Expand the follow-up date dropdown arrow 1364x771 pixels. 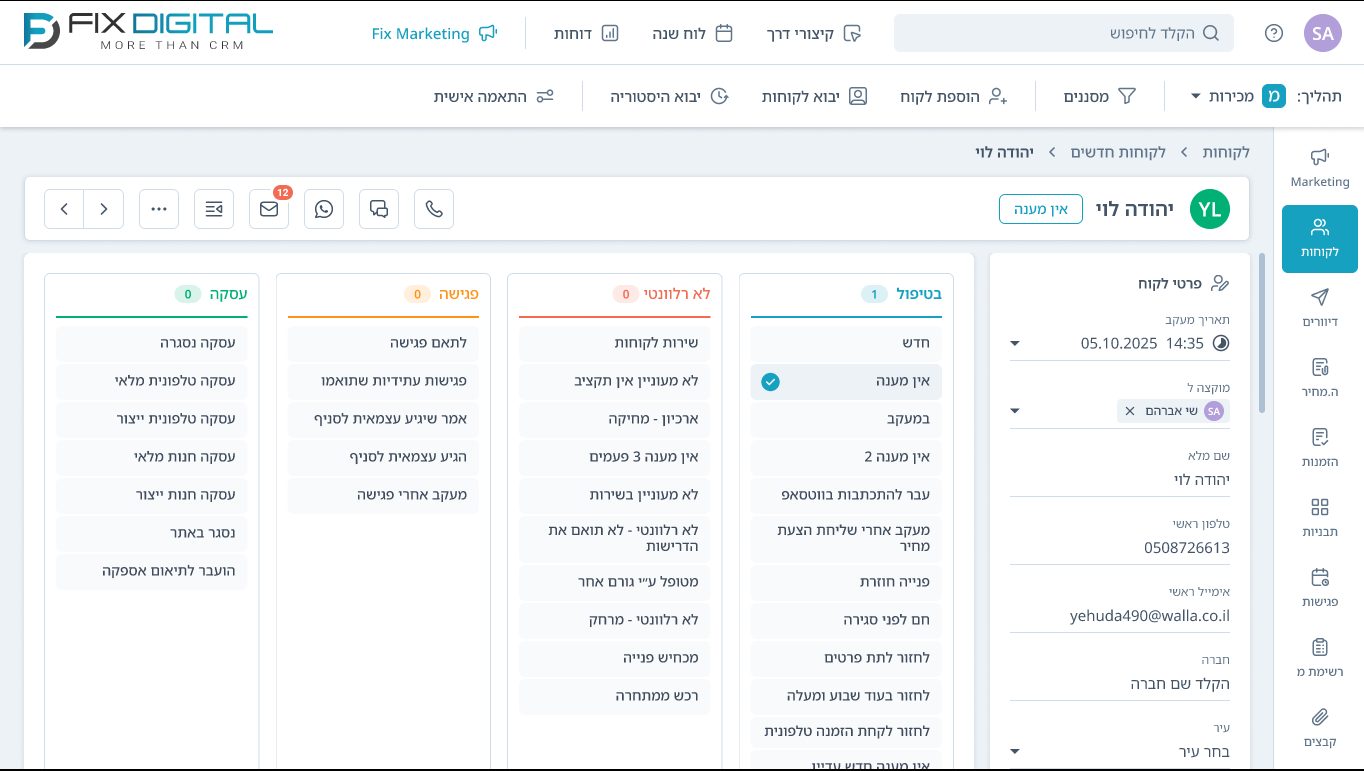pos(1015,343)
